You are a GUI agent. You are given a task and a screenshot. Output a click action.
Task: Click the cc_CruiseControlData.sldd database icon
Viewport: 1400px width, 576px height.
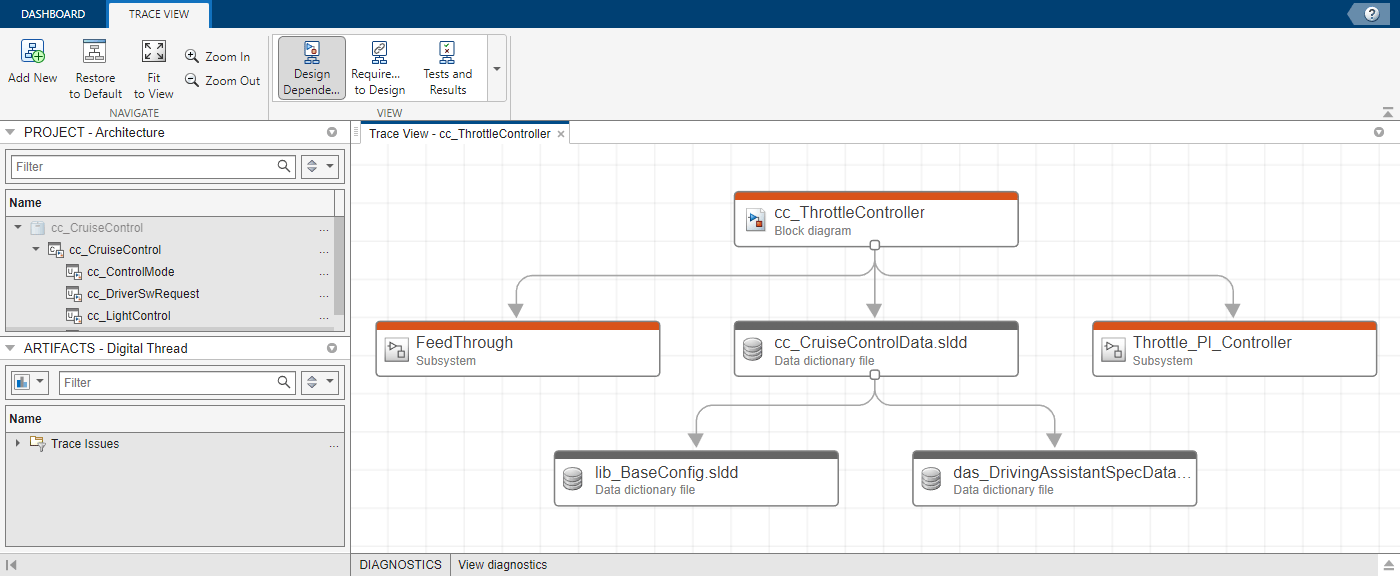click(x=755, y=350)
